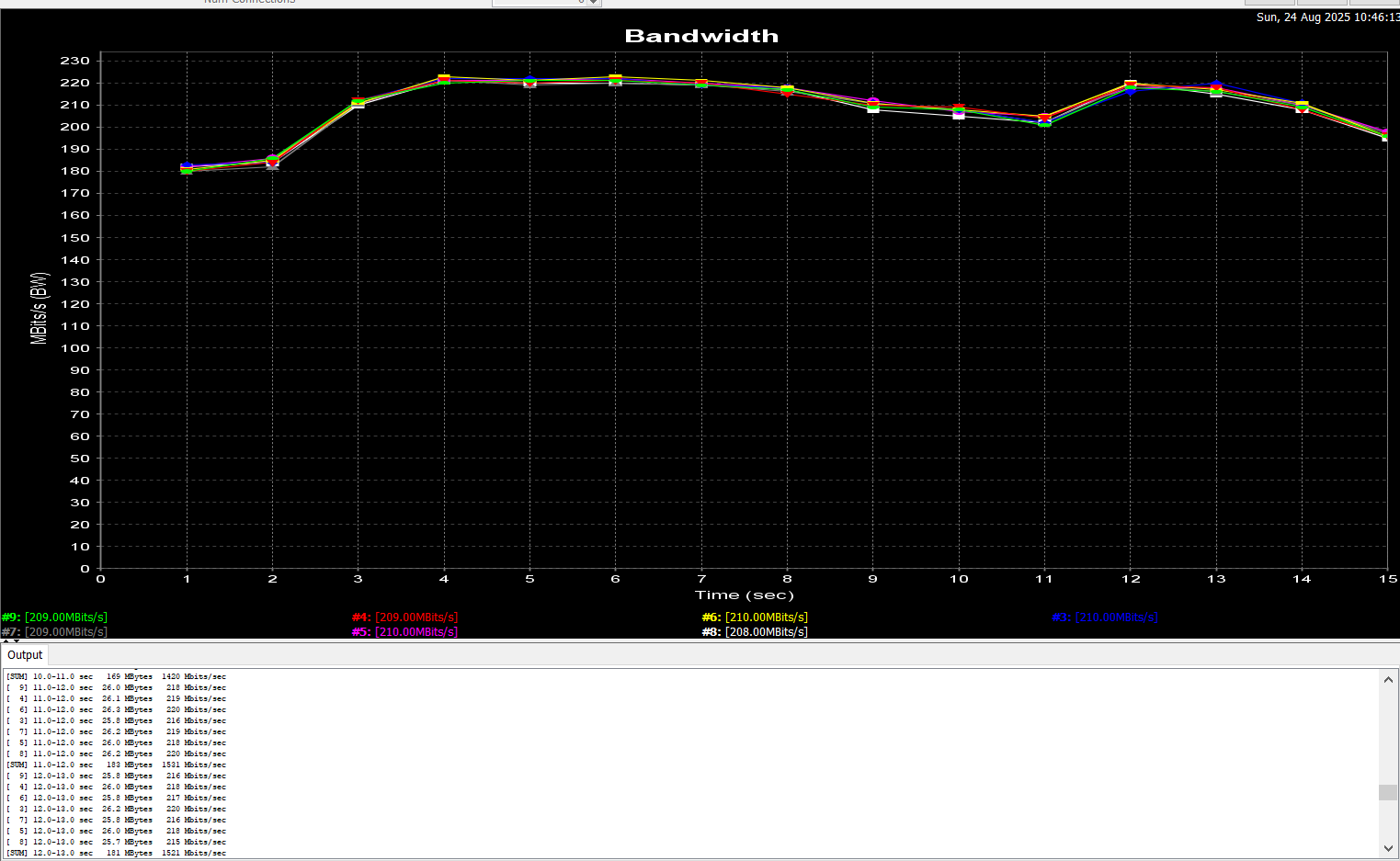Click stream 4 line for 11.0-12.0 sec
The image size is (1400, 861).
point(116,698)
